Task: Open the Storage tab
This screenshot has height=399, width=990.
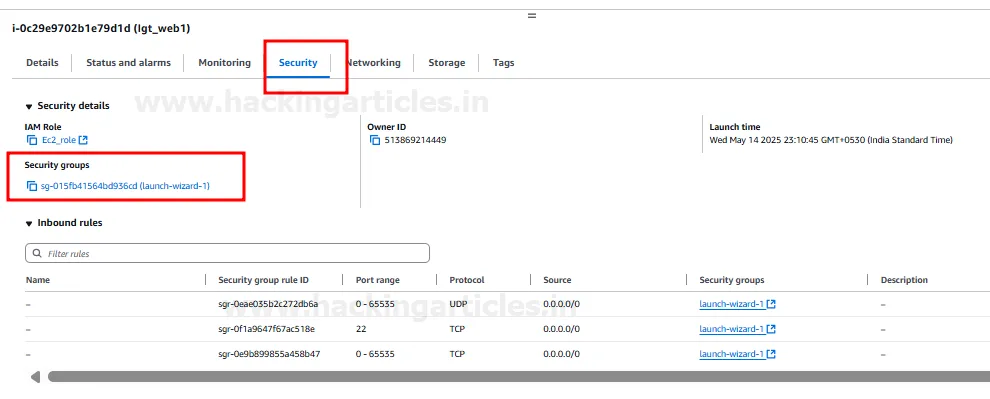Action: (446, 63)
